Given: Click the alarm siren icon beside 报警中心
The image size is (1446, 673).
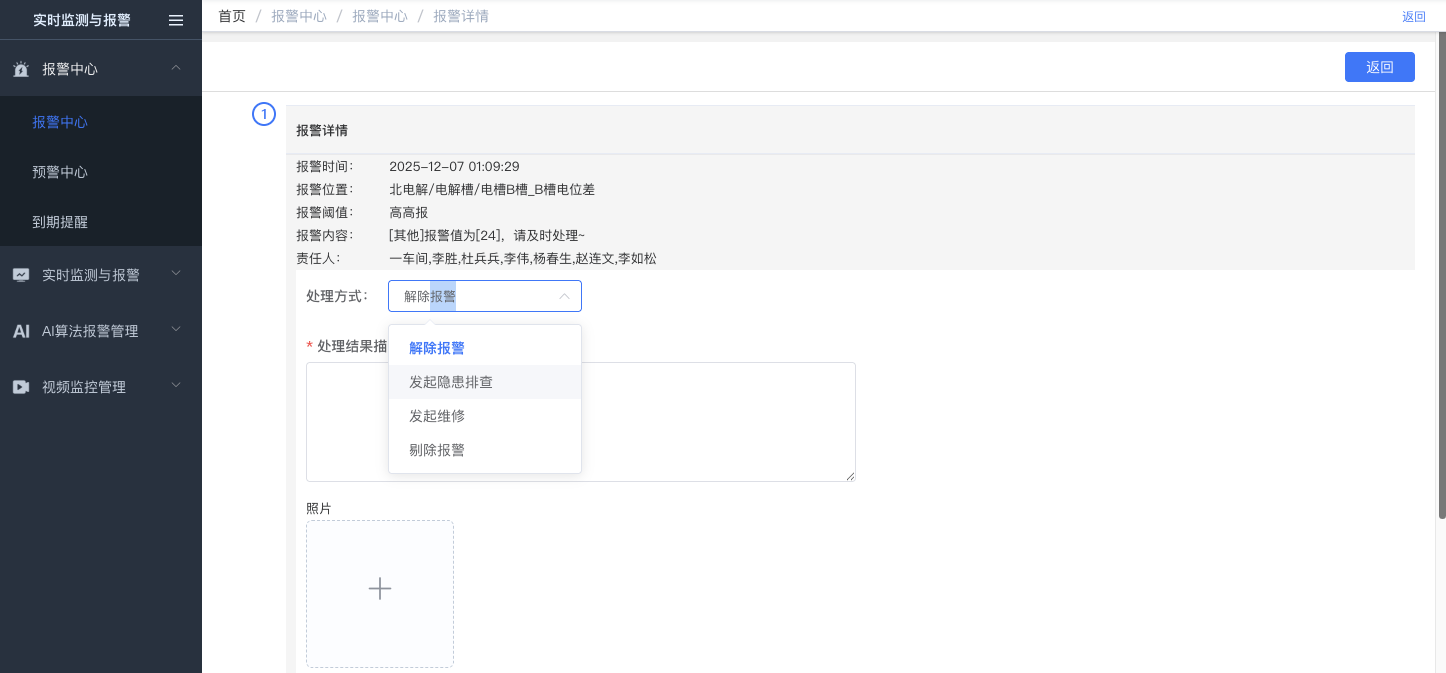Looking at the screenshot, I should click(x=21, y=70).
